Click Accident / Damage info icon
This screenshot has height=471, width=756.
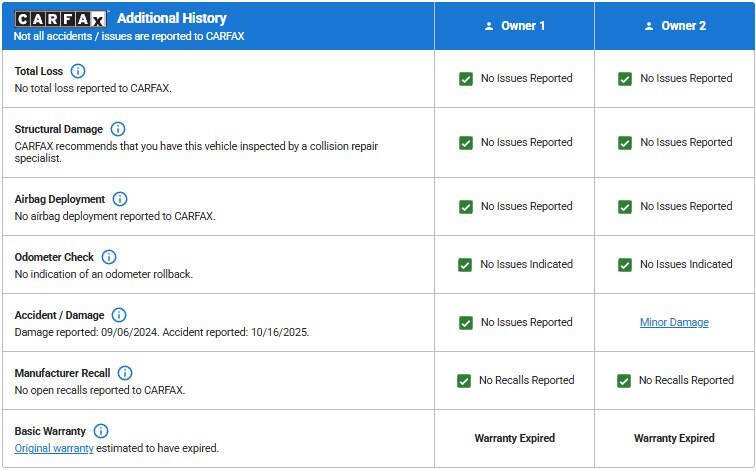[119, 315]
